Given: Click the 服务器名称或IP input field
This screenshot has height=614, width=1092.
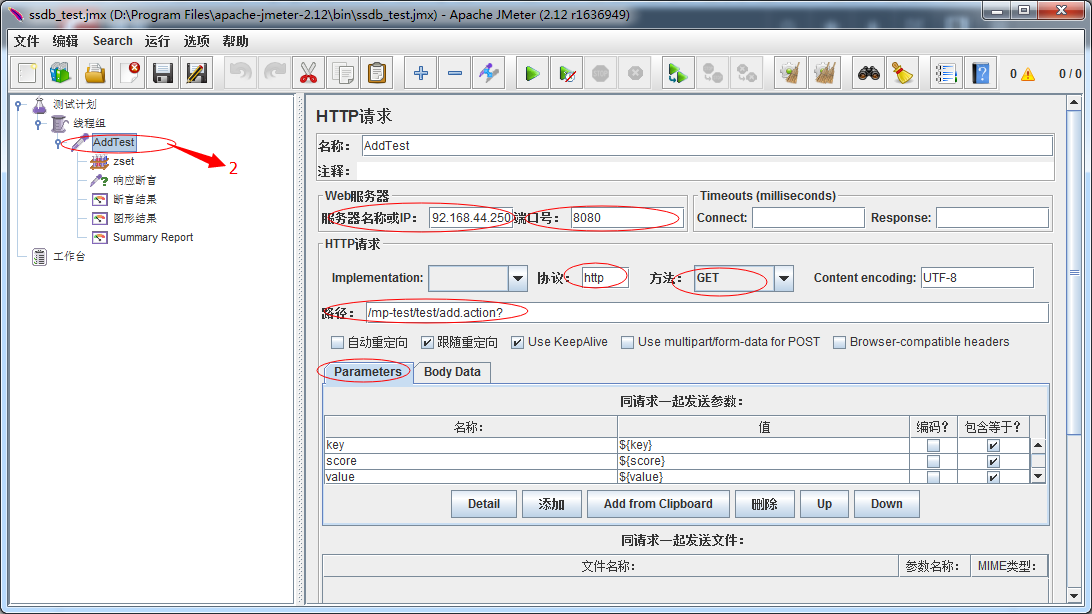Looking at the screenshot, I should click(x=471, y=218).
